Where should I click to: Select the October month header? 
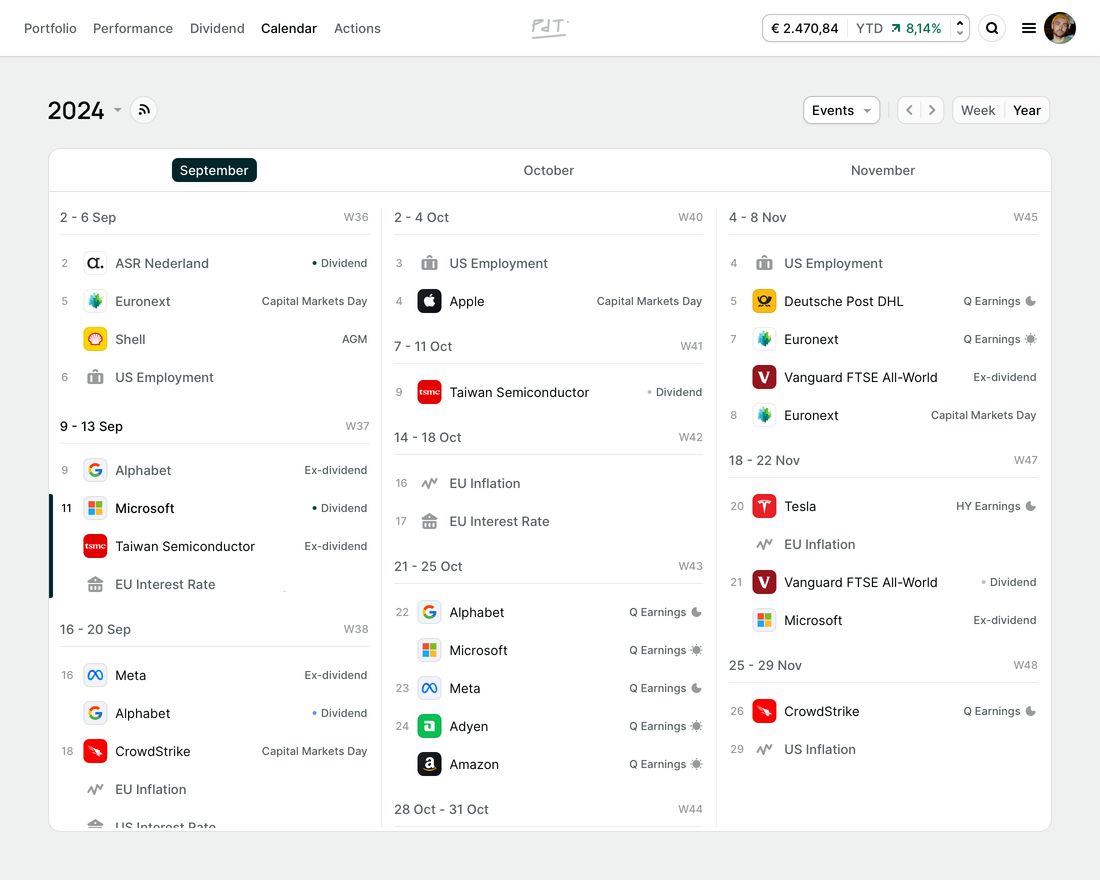coord(549,170)
